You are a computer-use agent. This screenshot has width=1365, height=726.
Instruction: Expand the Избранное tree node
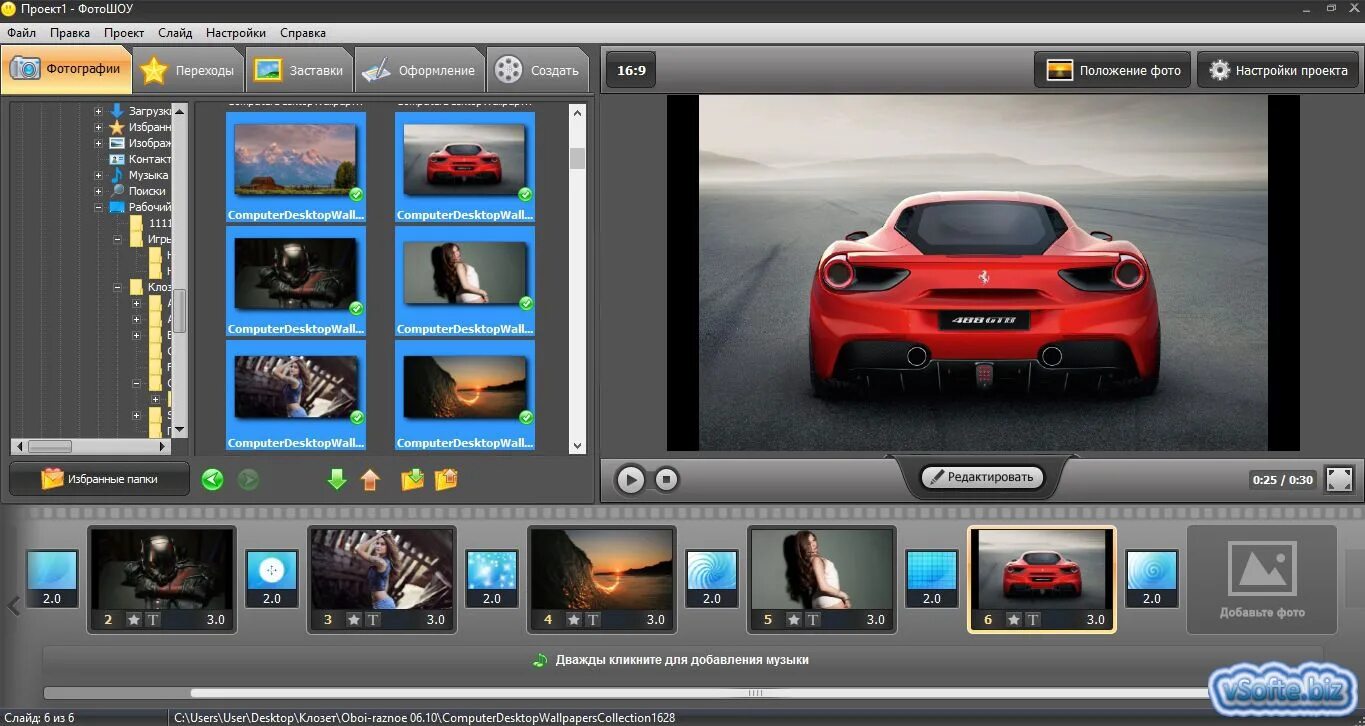(98, 127)
